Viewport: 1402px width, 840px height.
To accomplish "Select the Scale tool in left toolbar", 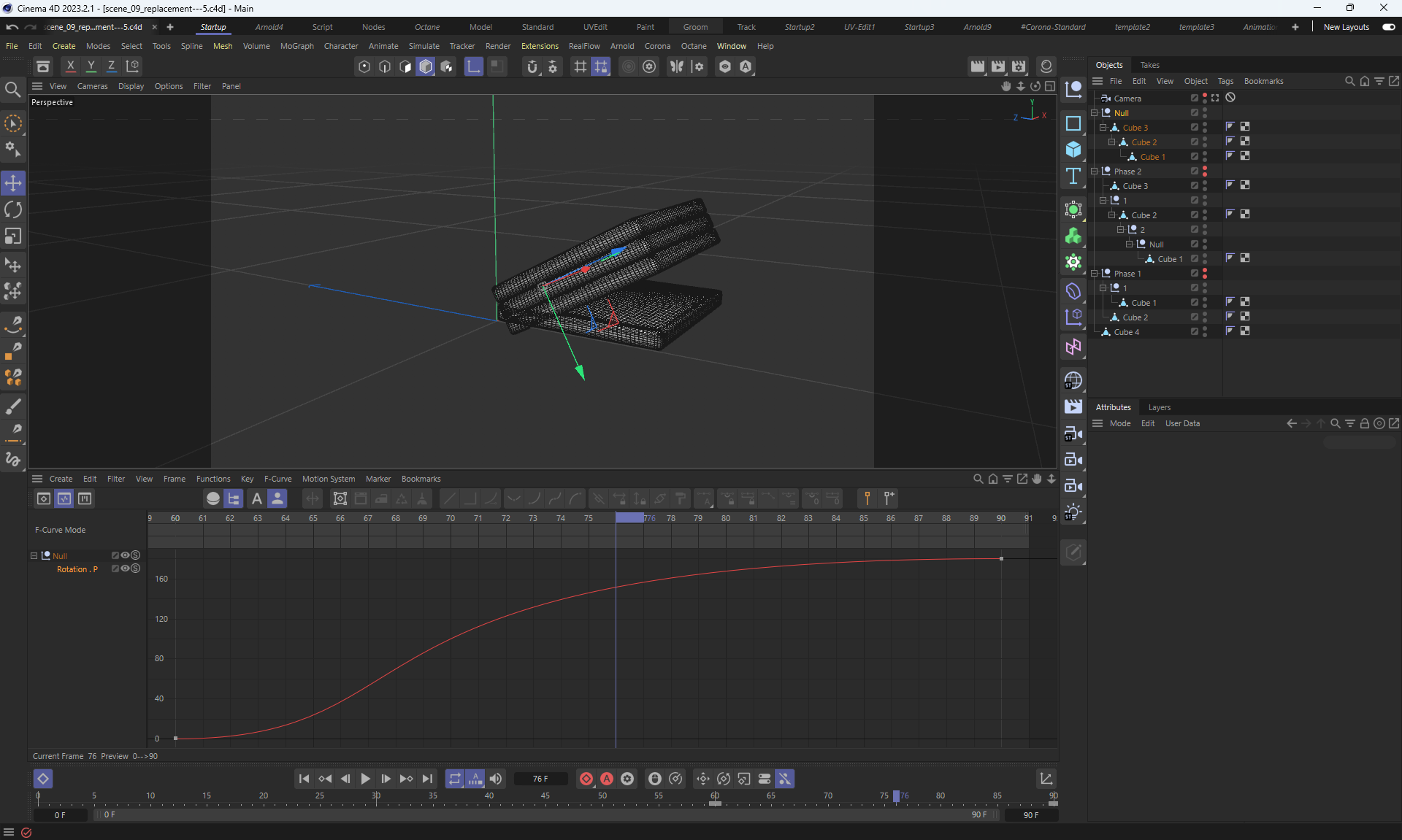I will (x=13, y=236).
